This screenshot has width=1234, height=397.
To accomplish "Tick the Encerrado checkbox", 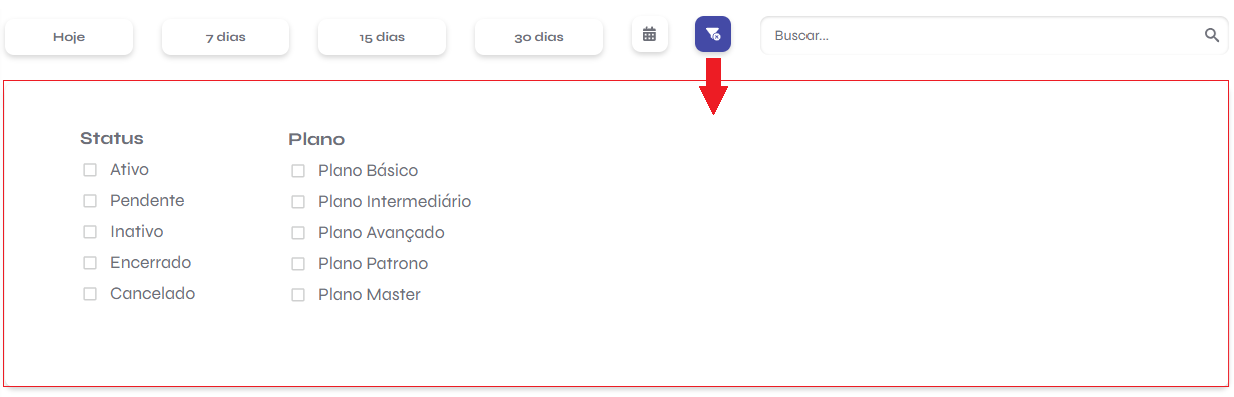I will coord(90,263).
